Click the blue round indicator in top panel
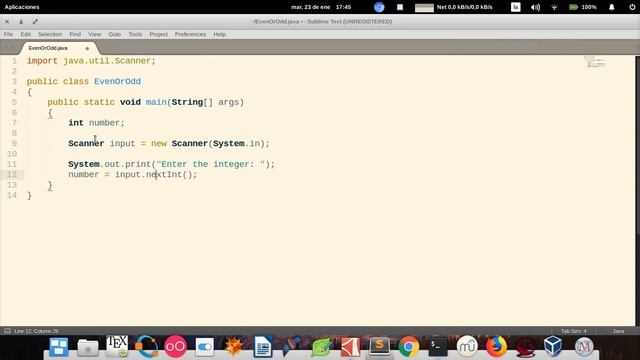This screenshot has width=640, height=360. [379, 7]
